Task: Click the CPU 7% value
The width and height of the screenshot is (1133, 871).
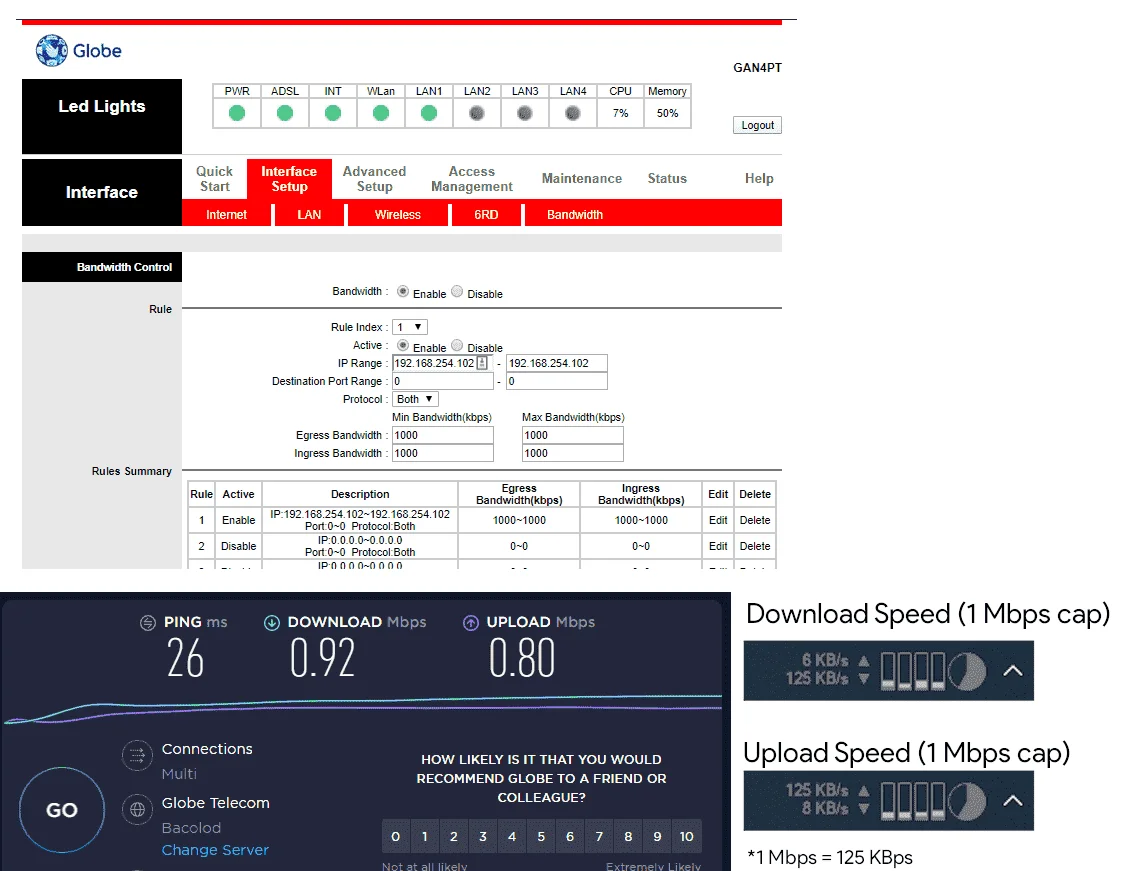Action: click(620, 113)
